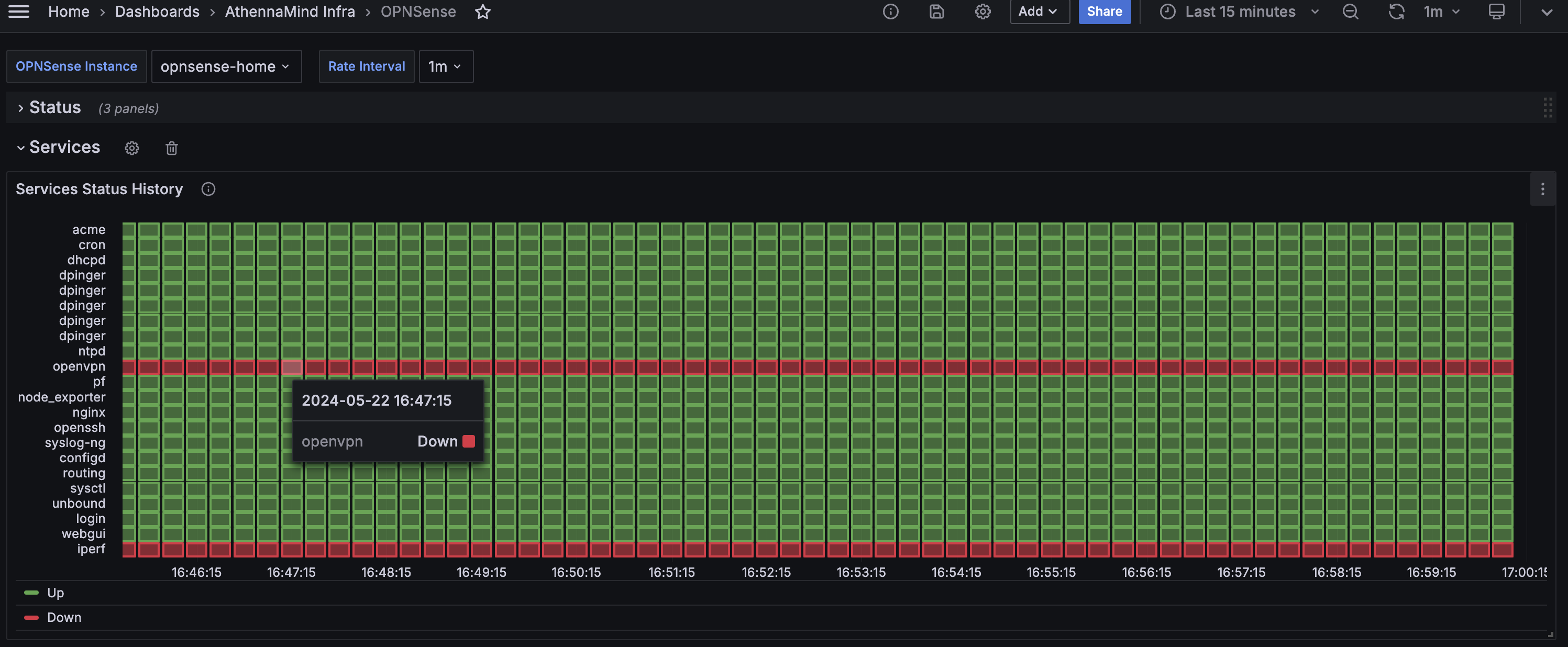
Task: Open dashboard settings gear in top bar
Action: 982,12
